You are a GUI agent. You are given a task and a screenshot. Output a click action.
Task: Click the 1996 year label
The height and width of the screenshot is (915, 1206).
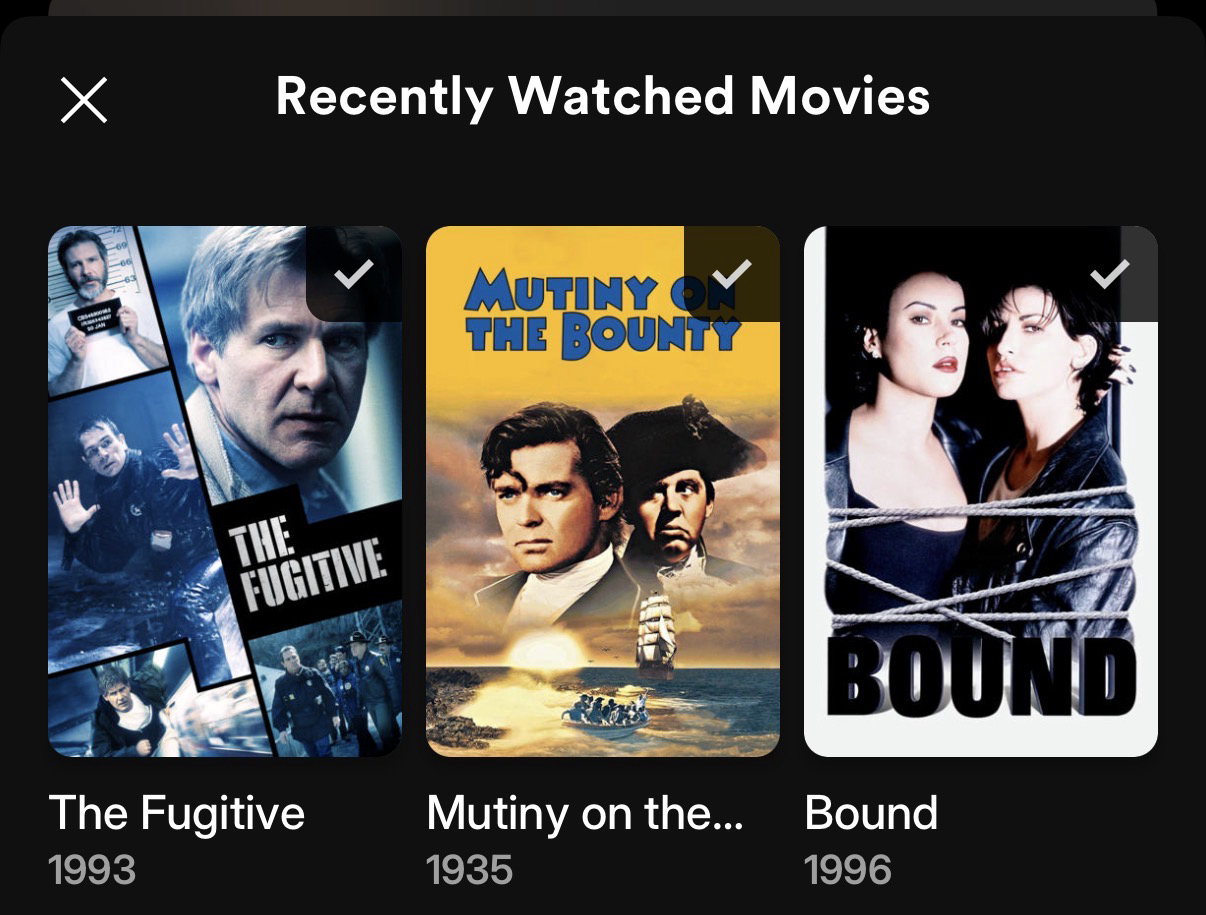tap(848, 870)
